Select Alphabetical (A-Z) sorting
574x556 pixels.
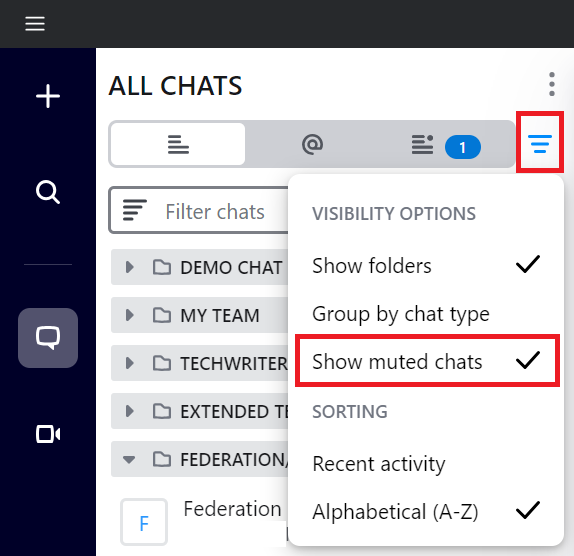tap(426, 511)
